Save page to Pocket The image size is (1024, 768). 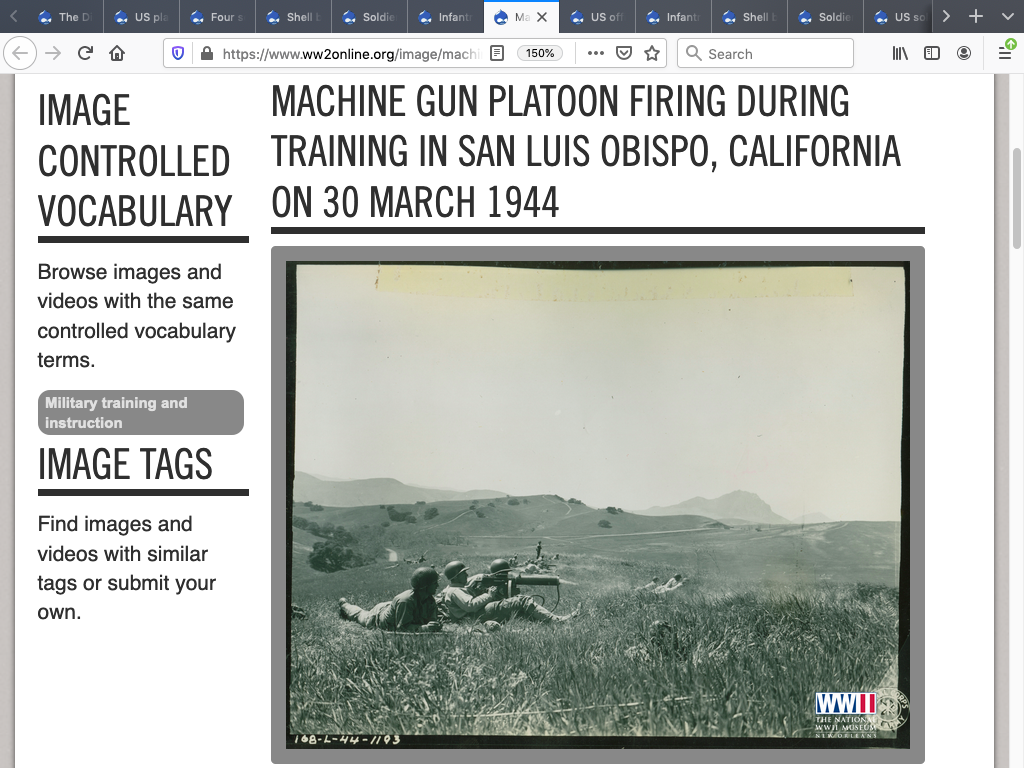click(624, 54)
